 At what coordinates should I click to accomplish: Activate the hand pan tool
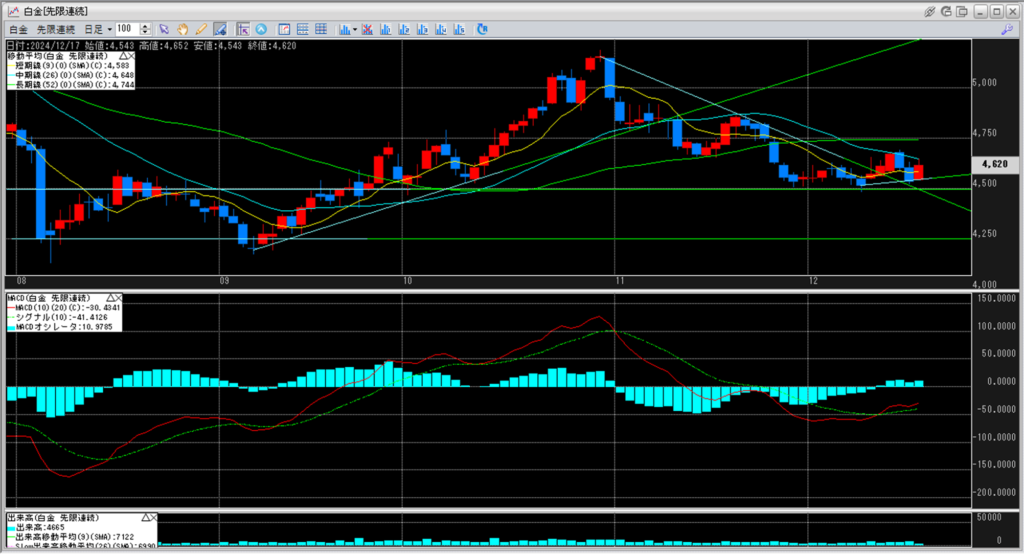tap(183, 30)
